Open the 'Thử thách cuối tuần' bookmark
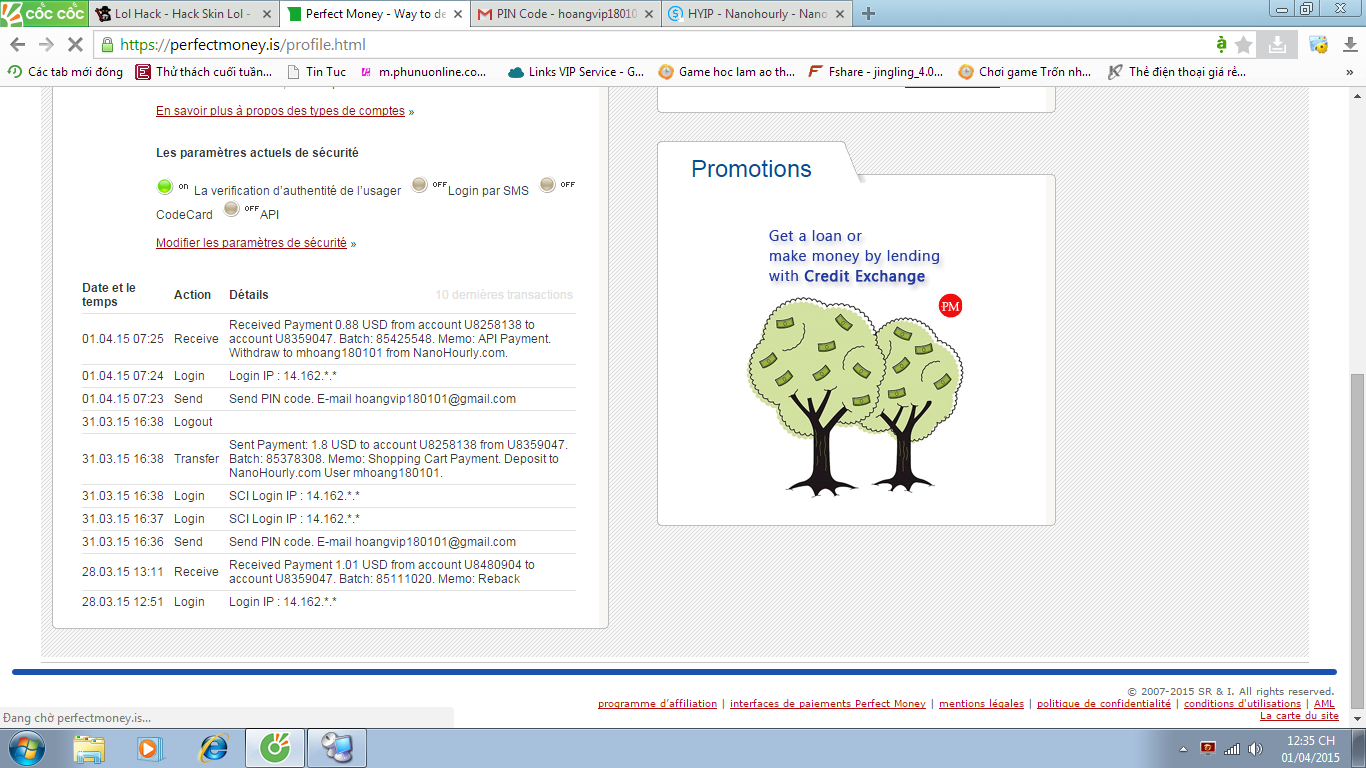1366x768 pixels. pos(205,72)
